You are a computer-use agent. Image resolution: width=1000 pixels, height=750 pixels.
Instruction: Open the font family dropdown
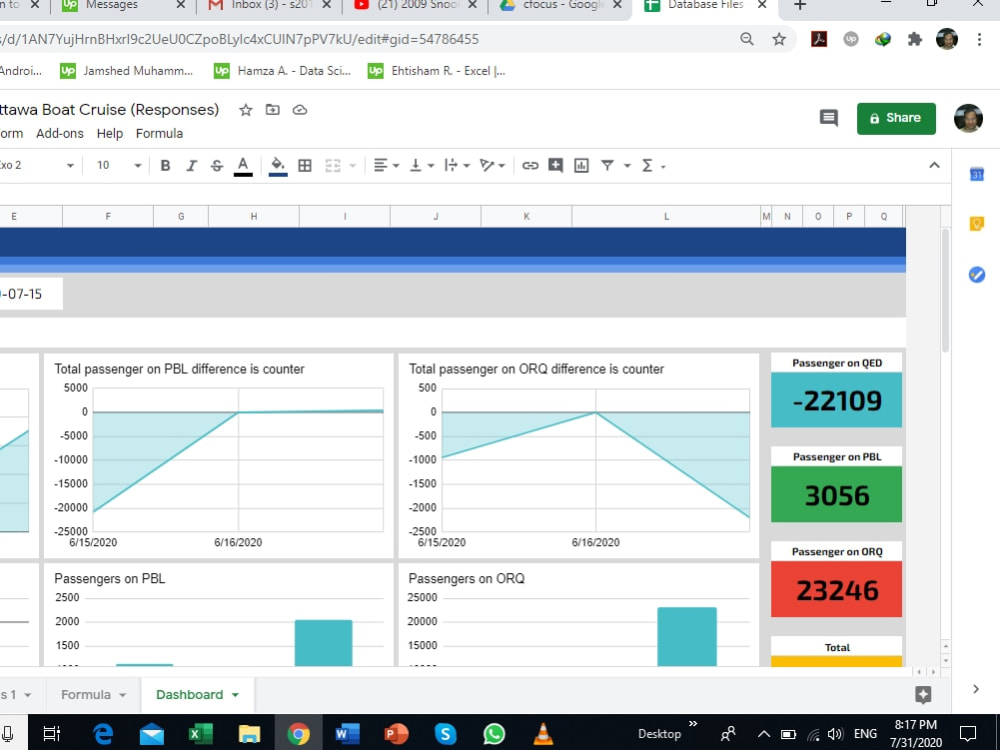(37, 166)
